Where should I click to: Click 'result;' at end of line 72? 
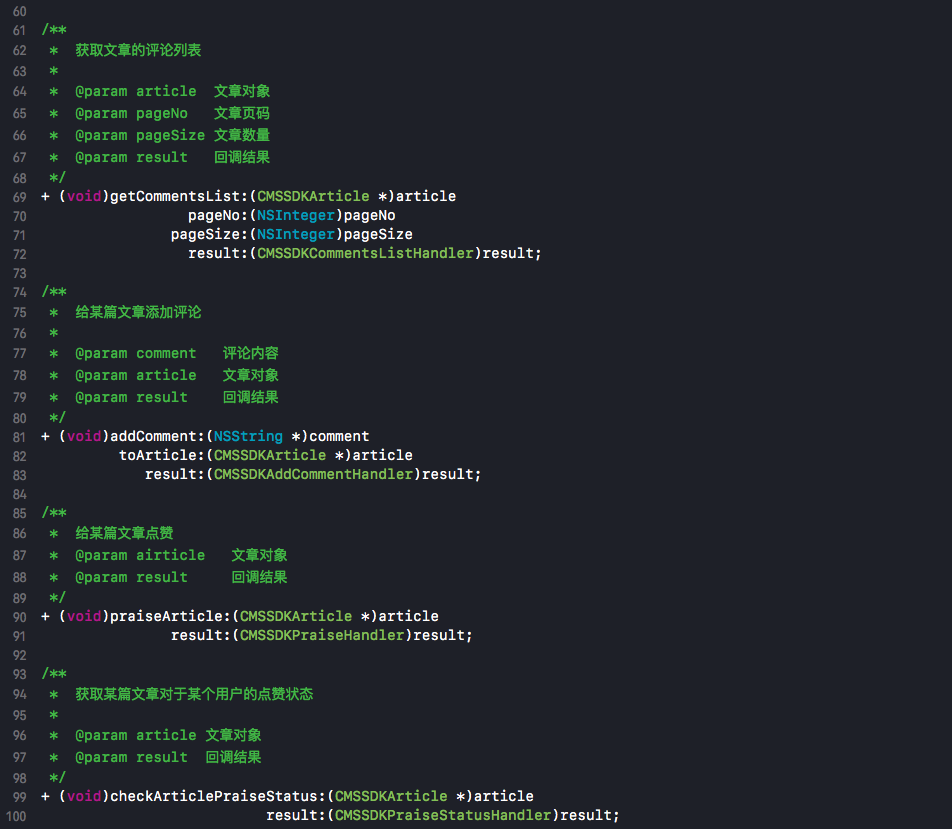tap(512, 253)
